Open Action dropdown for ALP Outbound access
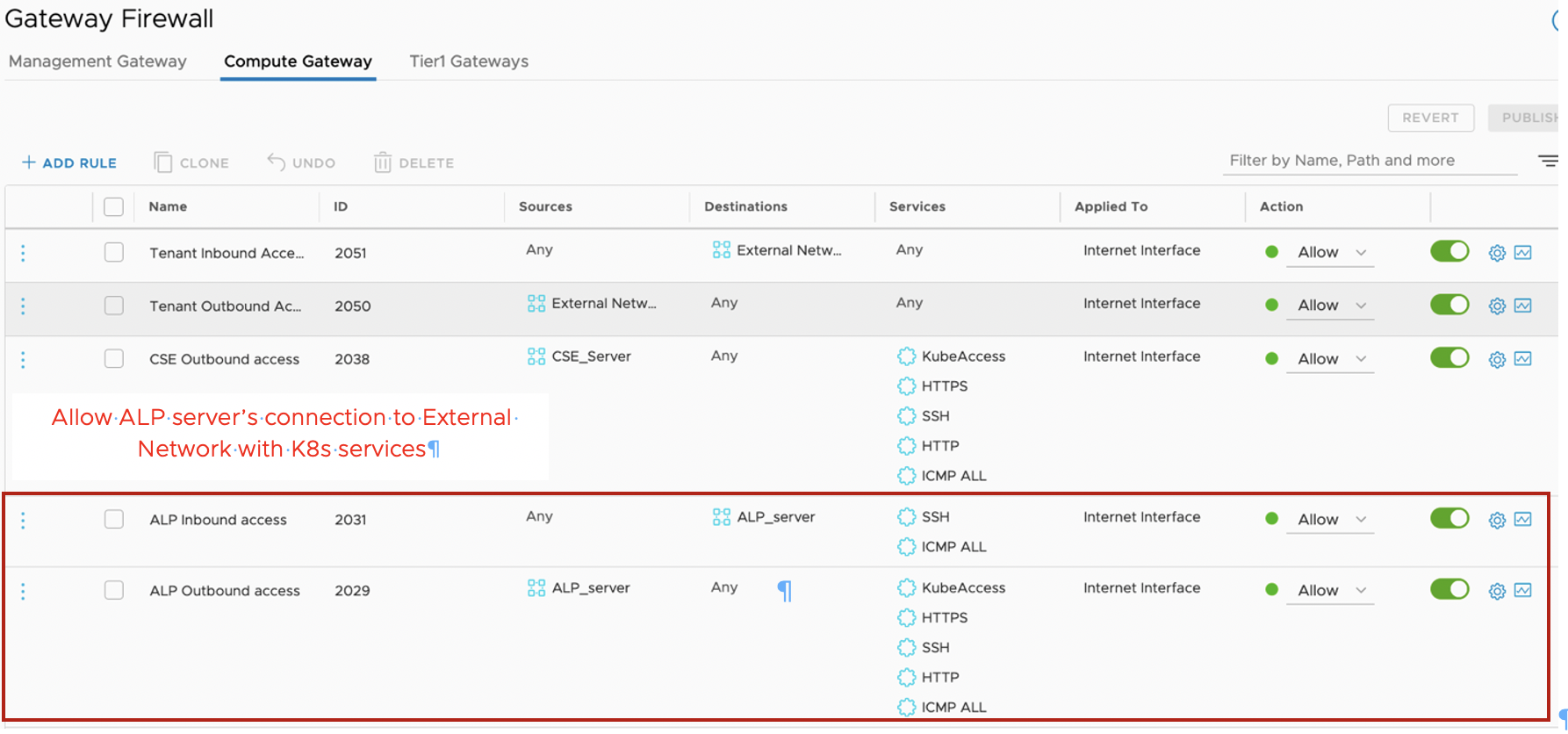 coord(1331,591)
